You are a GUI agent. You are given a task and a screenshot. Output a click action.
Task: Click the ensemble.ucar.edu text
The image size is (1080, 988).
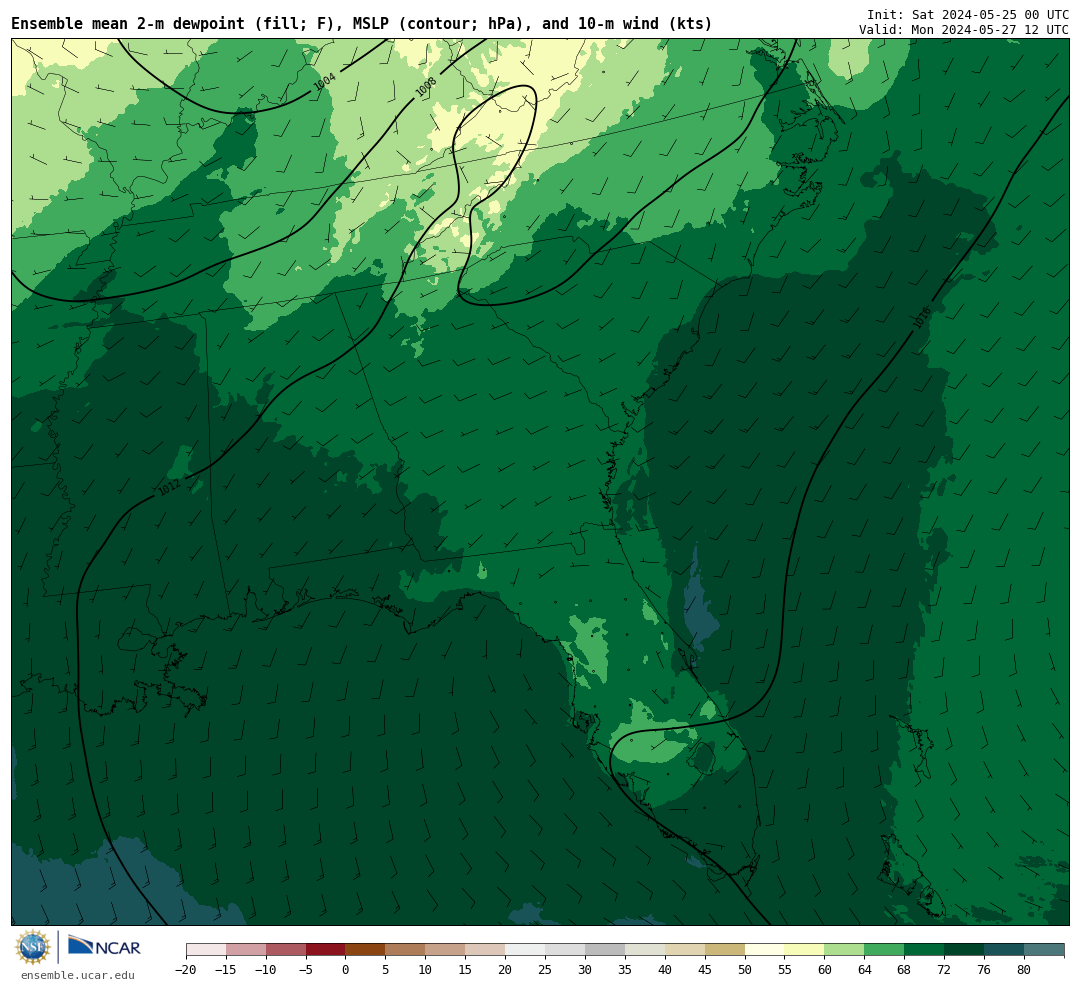(x=78, y=975)
